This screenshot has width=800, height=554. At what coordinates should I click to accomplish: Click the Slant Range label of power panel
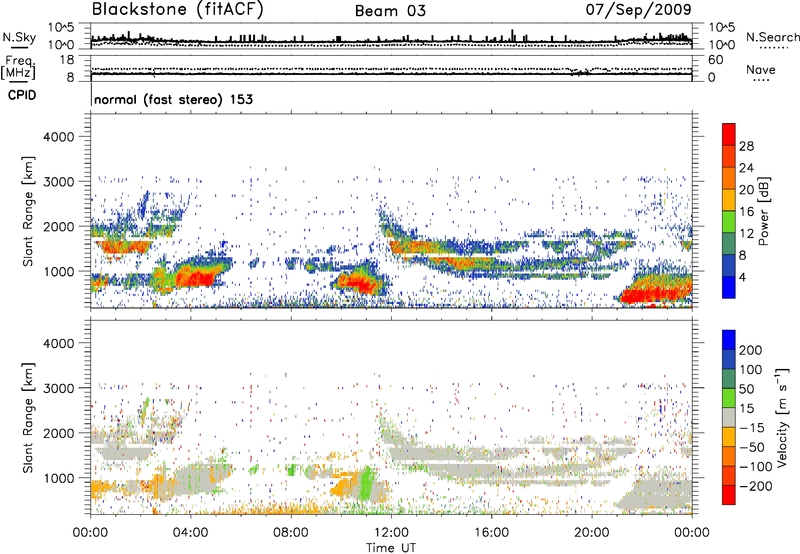(x=28, y=211)
